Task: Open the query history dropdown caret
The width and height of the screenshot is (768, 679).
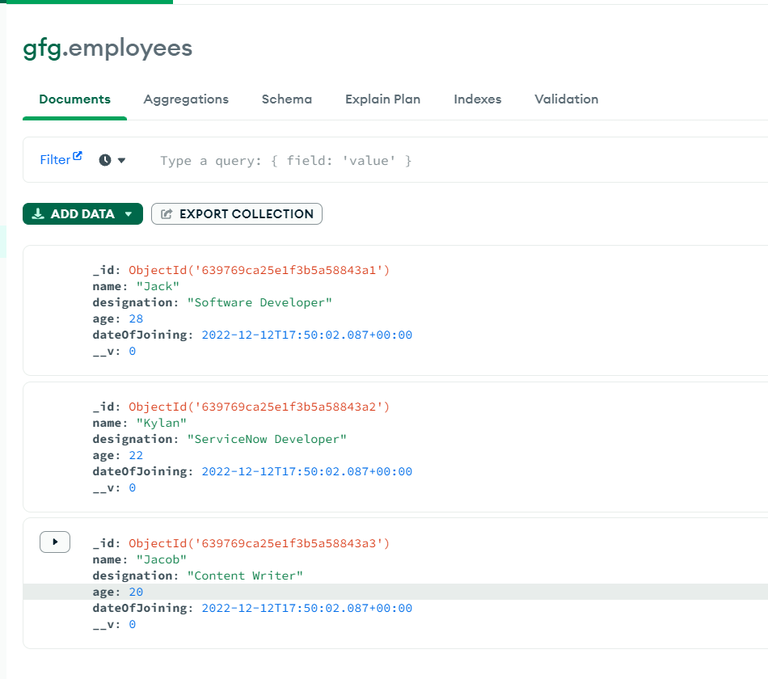Action: tap(122, 160)
